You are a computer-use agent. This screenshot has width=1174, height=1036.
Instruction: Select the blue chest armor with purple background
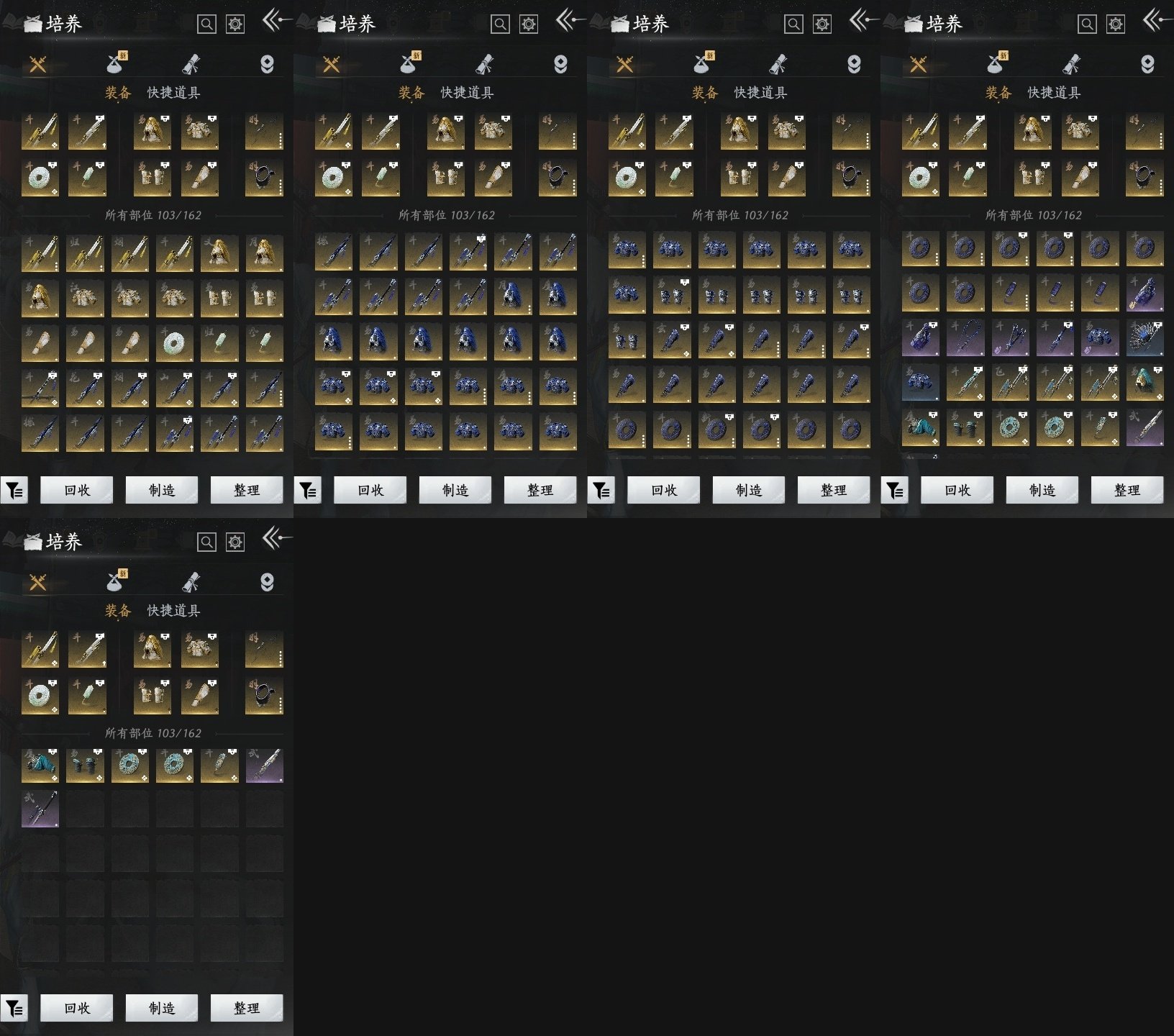1099,339
